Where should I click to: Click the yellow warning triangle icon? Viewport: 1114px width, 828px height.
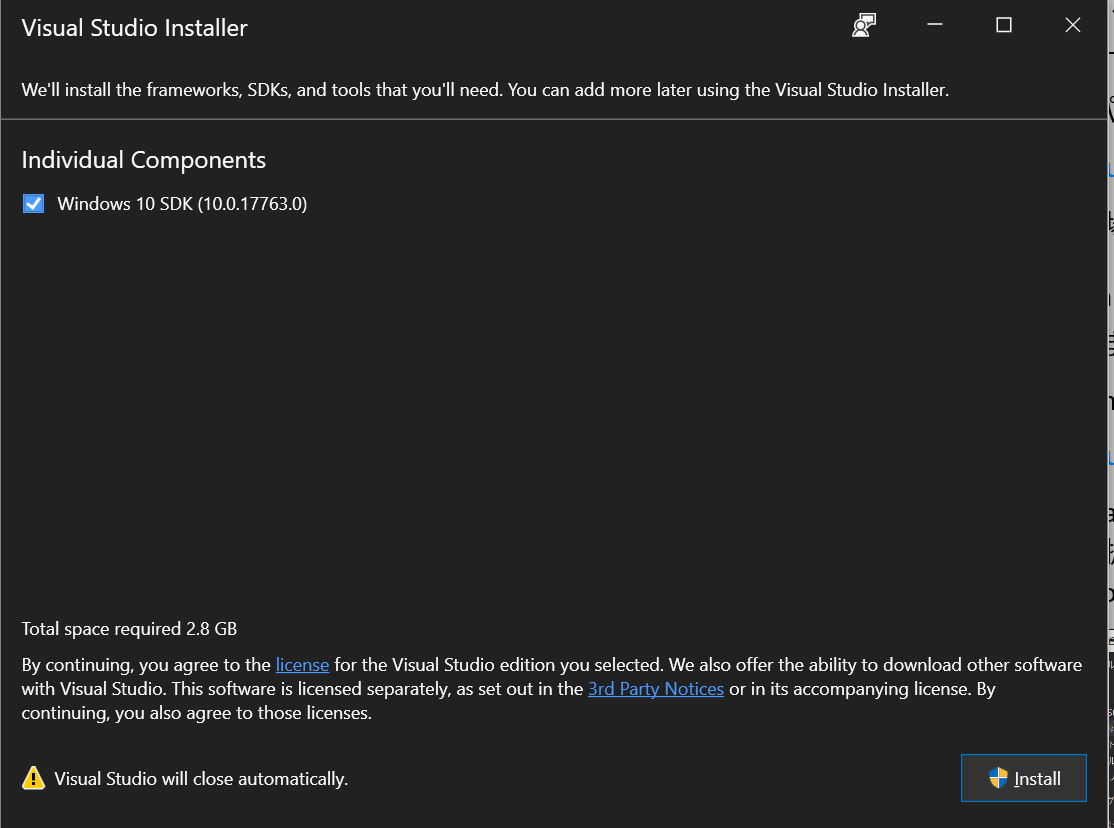coord(33,778)
